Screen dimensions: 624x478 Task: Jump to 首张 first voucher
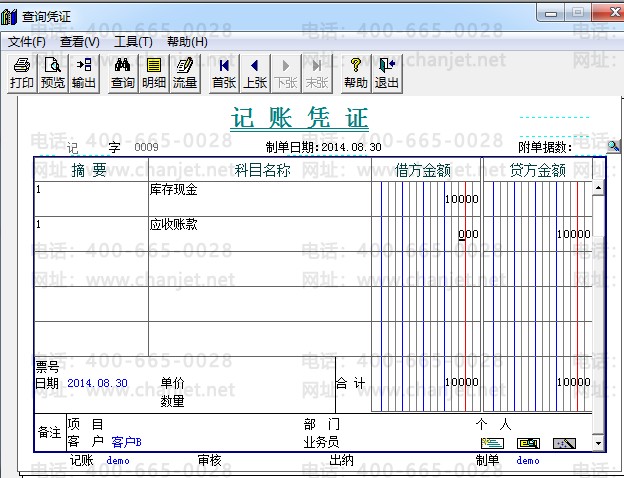[224, 73]
